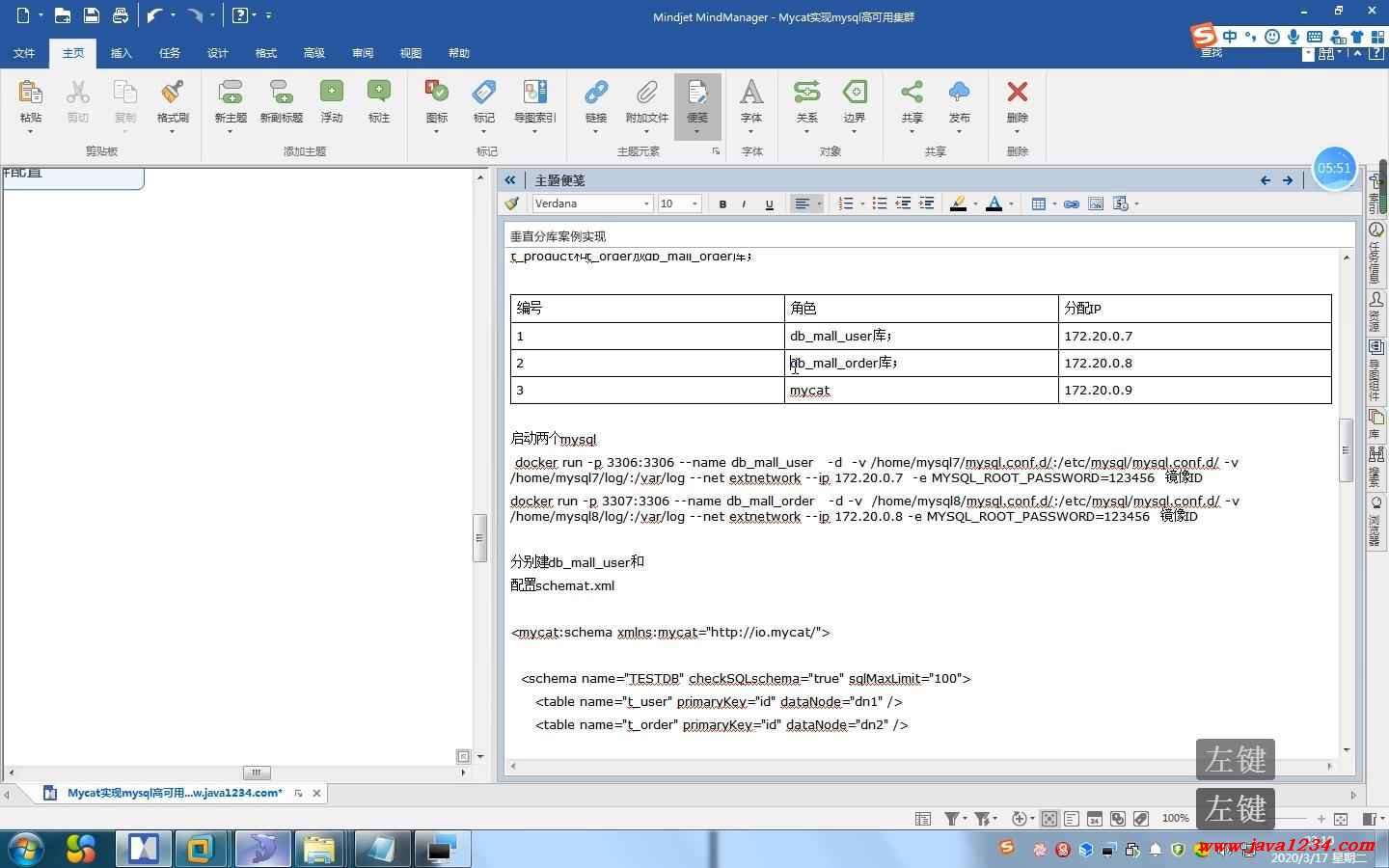Add a Link (链接) to topic
Screen dimensions: 1389x868
click(x=596, y=93)
